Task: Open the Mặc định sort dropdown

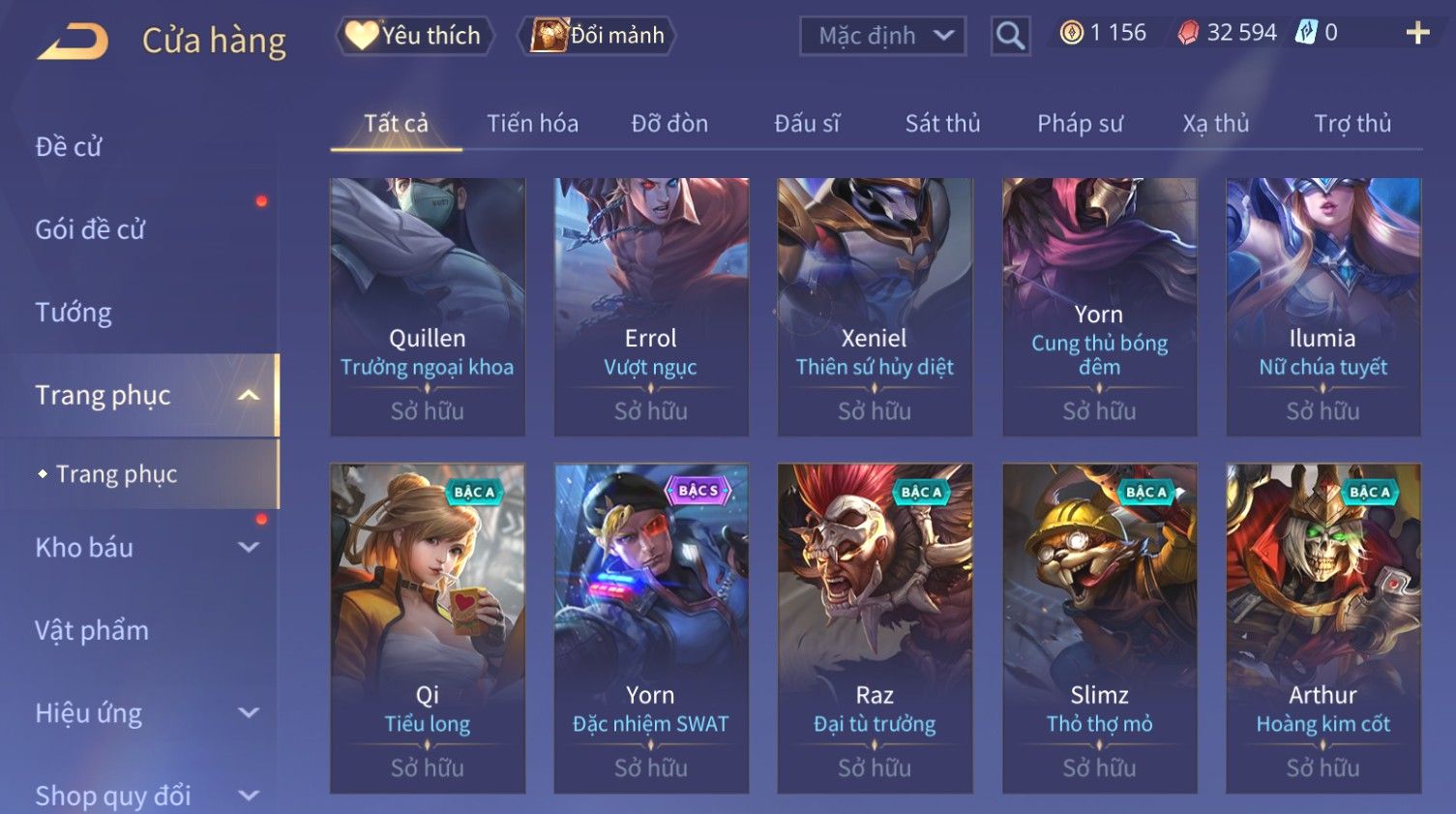Action: click(883, 36)
